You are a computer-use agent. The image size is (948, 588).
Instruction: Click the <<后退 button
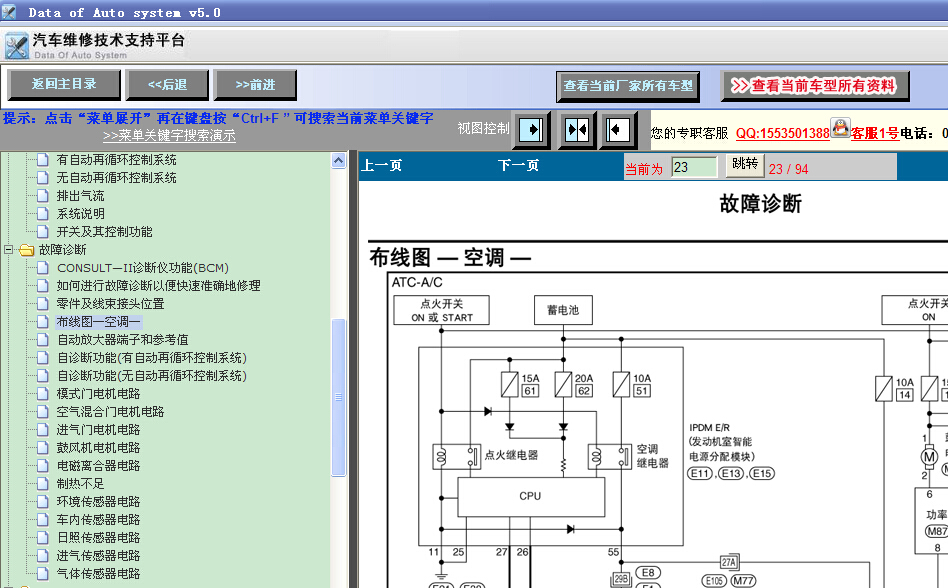[167, 85]
